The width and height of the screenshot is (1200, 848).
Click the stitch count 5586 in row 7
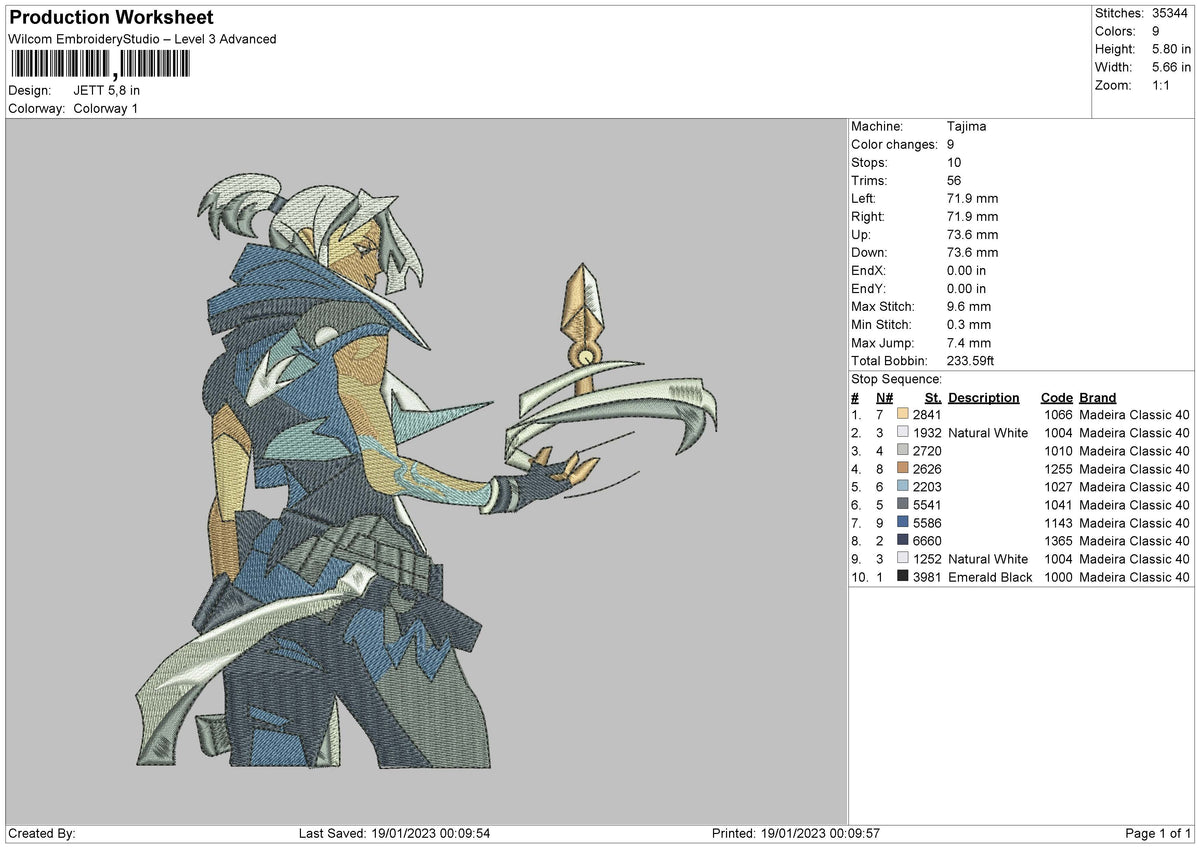927,523
